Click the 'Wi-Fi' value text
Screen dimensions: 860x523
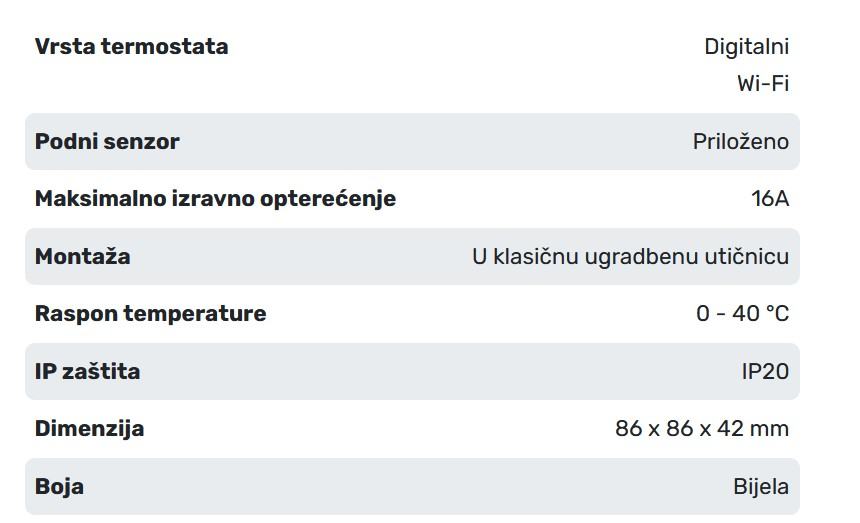click(762, 84)
